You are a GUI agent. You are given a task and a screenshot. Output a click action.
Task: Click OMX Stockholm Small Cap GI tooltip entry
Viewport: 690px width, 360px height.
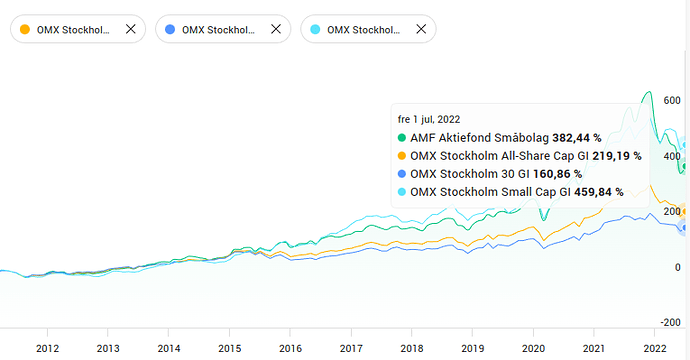coord(510,192)
